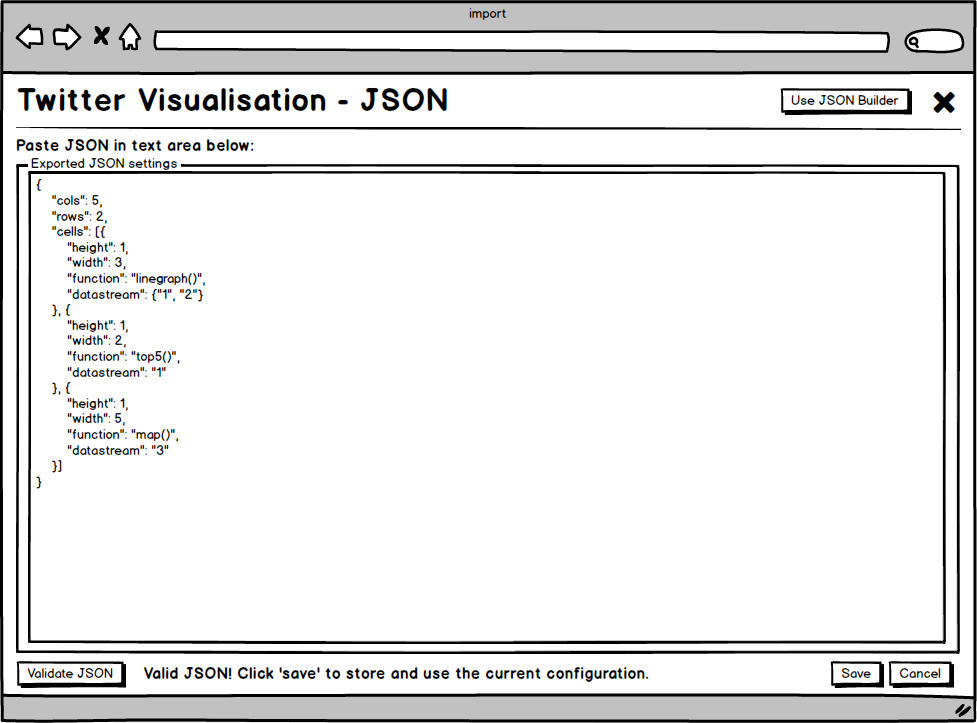Screen dimensions: 977x723
Task: Click the browser back arrow
Action: click(x=30, y=37)
